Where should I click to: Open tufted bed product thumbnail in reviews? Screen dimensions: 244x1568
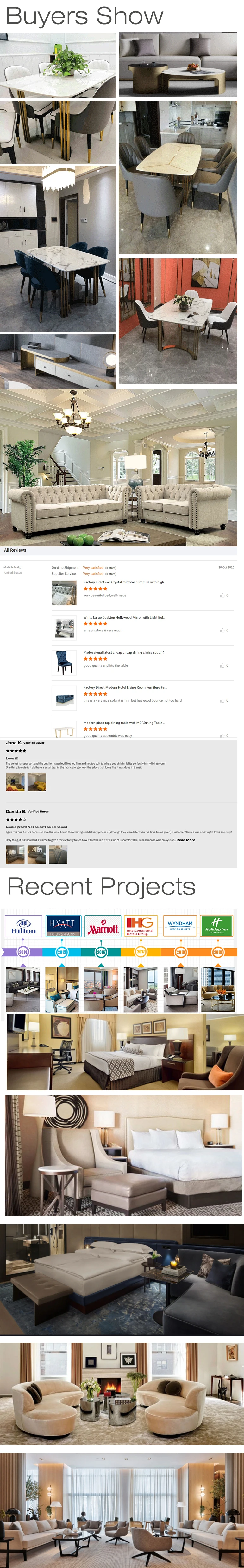coord(64,592)
